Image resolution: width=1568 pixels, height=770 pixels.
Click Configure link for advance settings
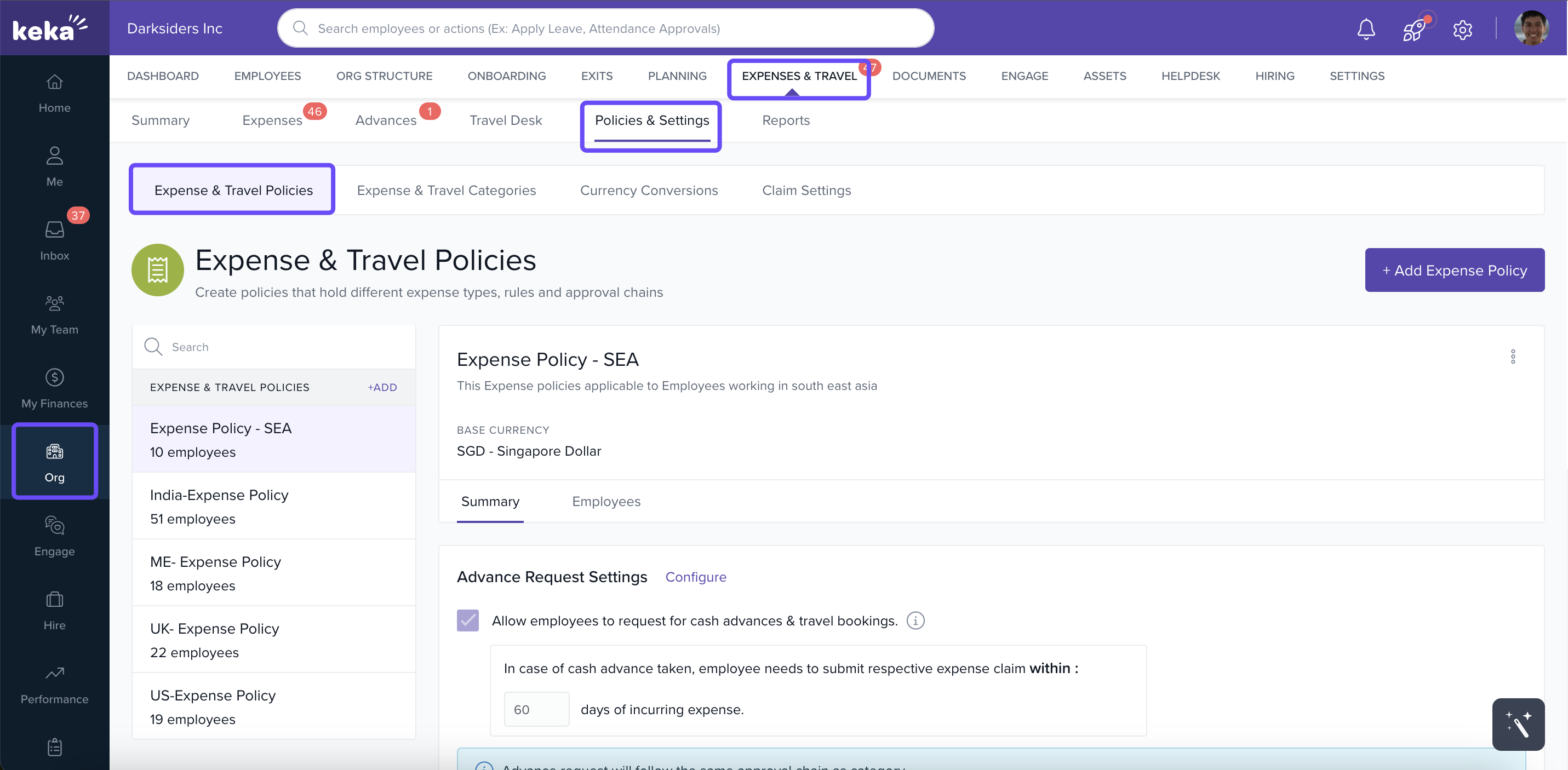point(695,577)
